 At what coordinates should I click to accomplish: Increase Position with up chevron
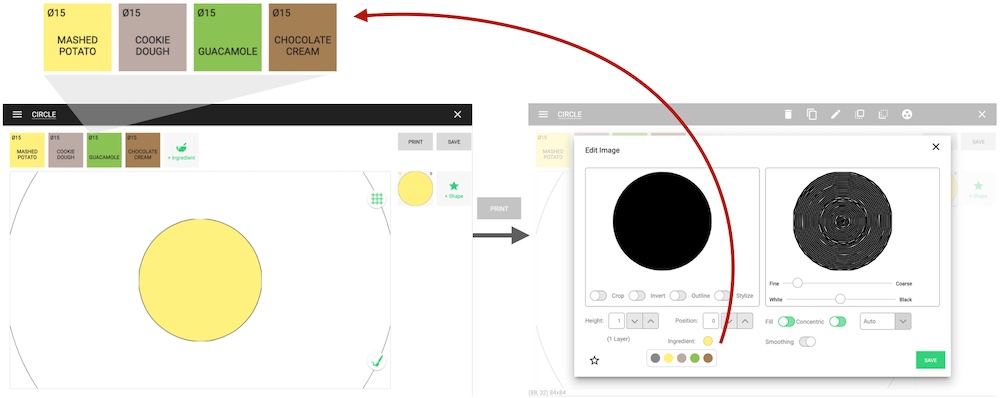[745, 321]
